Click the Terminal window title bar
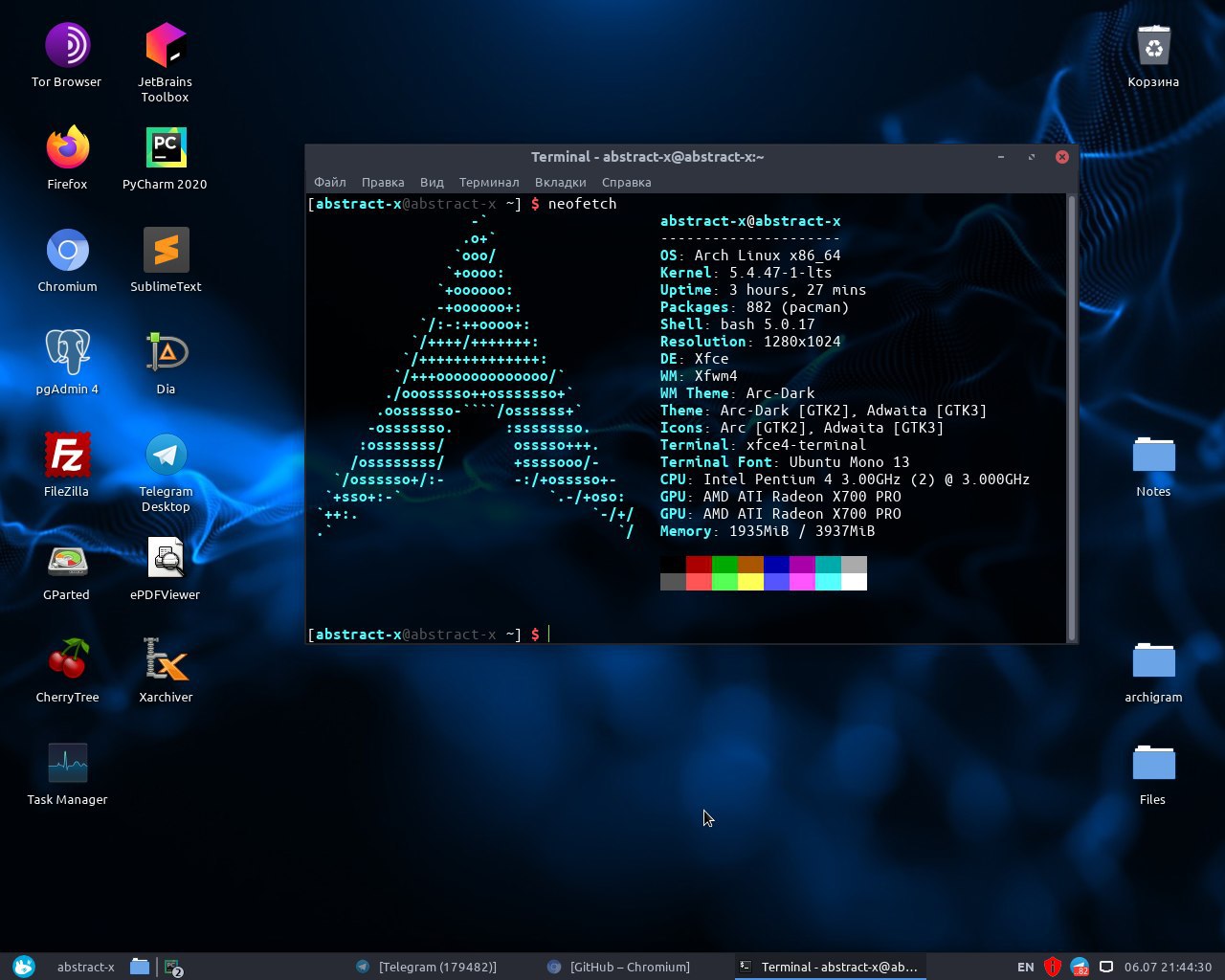 [648, 157]
